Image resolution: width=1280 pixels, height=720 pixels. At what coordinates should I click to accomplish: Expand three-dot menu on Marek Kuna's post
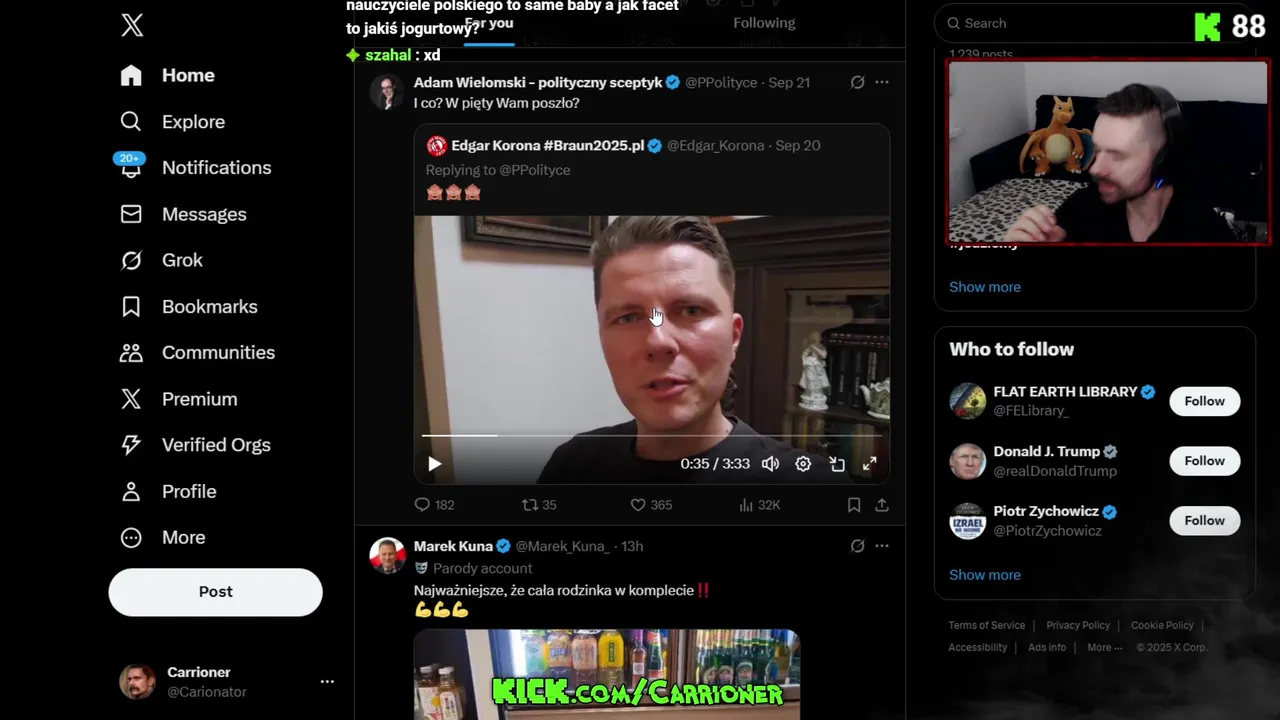tap(882, 546)
